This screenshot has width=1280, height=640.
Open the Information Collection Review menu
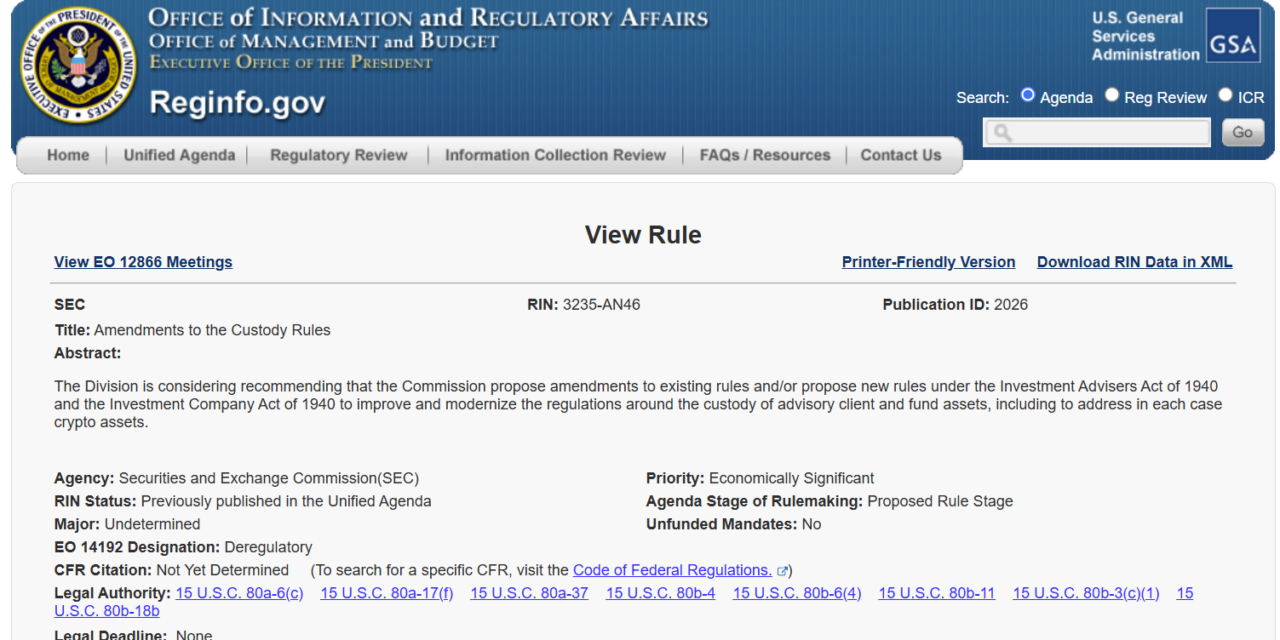(555, 155)
